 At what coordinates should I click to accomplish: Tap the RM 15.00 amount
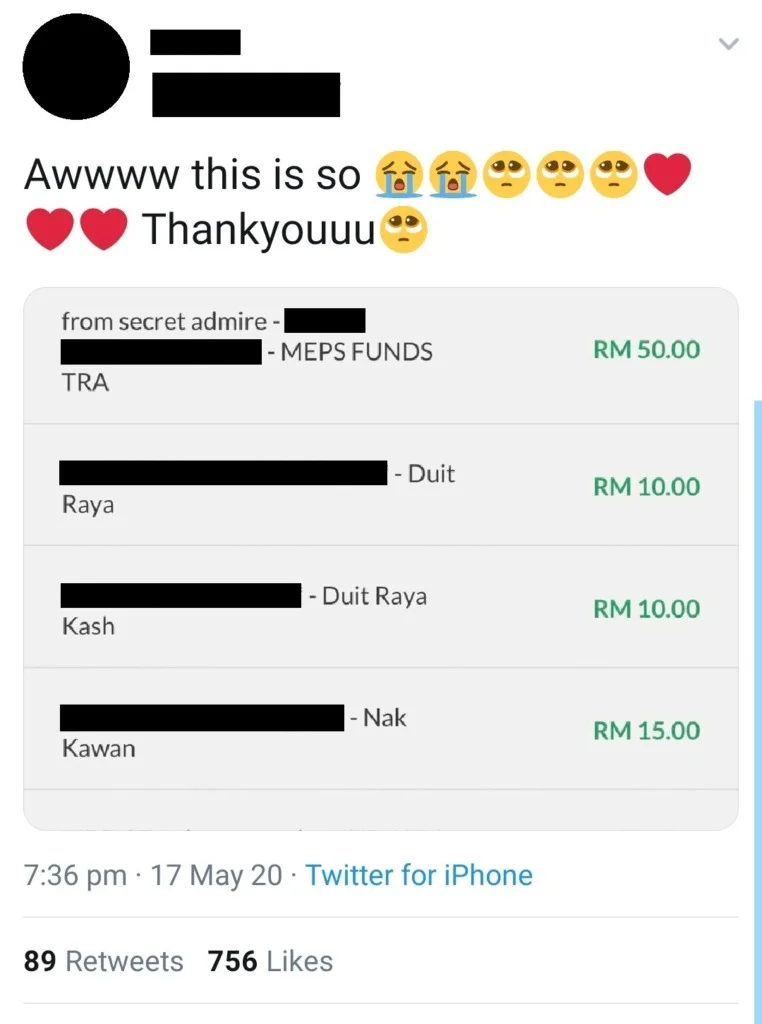click(x=646, y=731)
